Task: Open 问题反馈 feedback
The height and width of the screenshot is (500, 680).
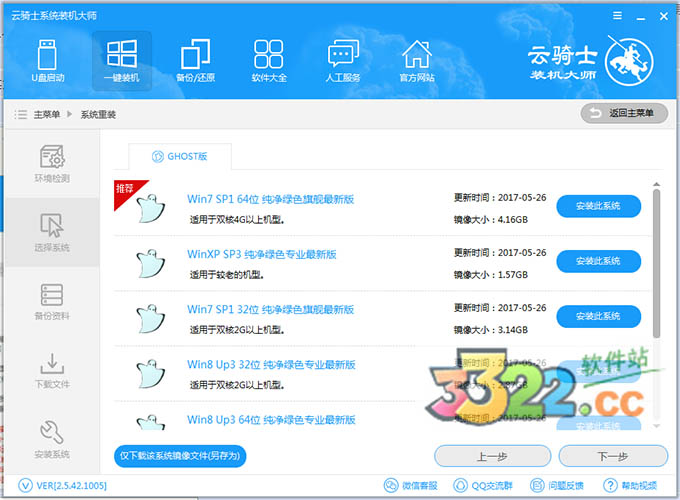Action: click(557, 485)
